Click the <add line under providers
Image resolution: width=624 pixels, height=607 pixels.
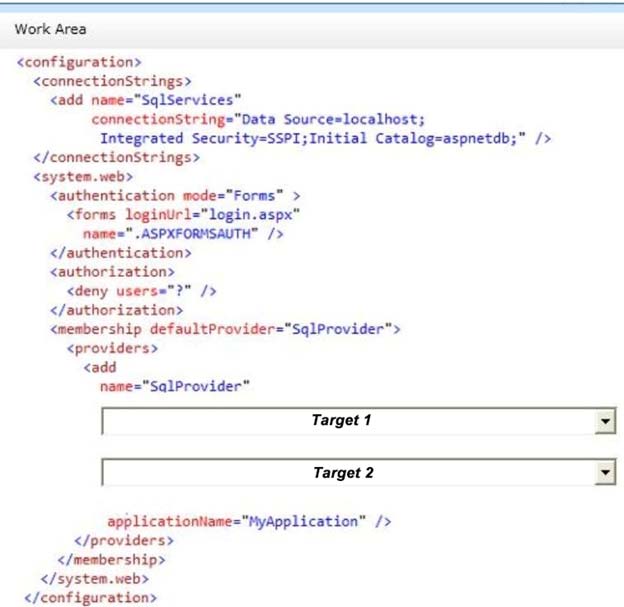[x=100, y=367]
